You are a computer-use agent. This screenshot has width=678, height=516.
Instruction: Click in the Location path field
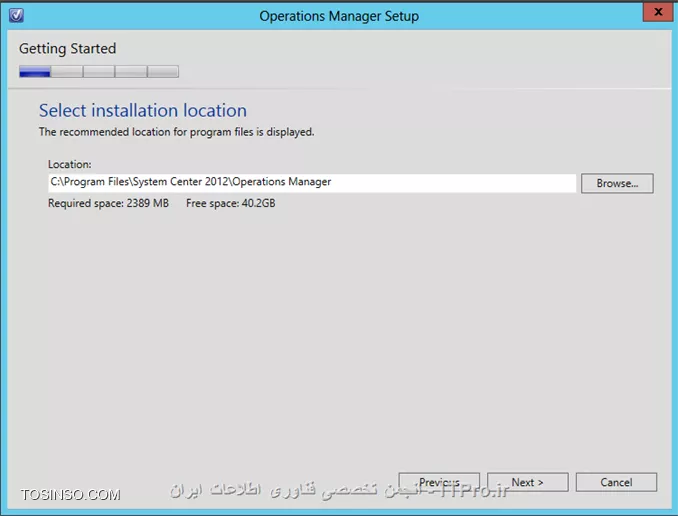point(312,183)
